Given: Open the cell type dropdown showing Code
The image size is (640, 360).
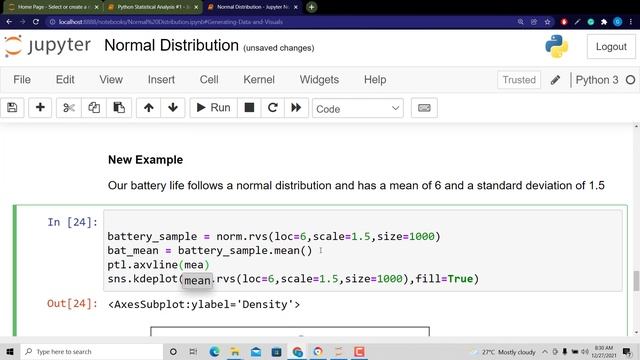Looking at the screenshot, I should [x=358, y=109].
